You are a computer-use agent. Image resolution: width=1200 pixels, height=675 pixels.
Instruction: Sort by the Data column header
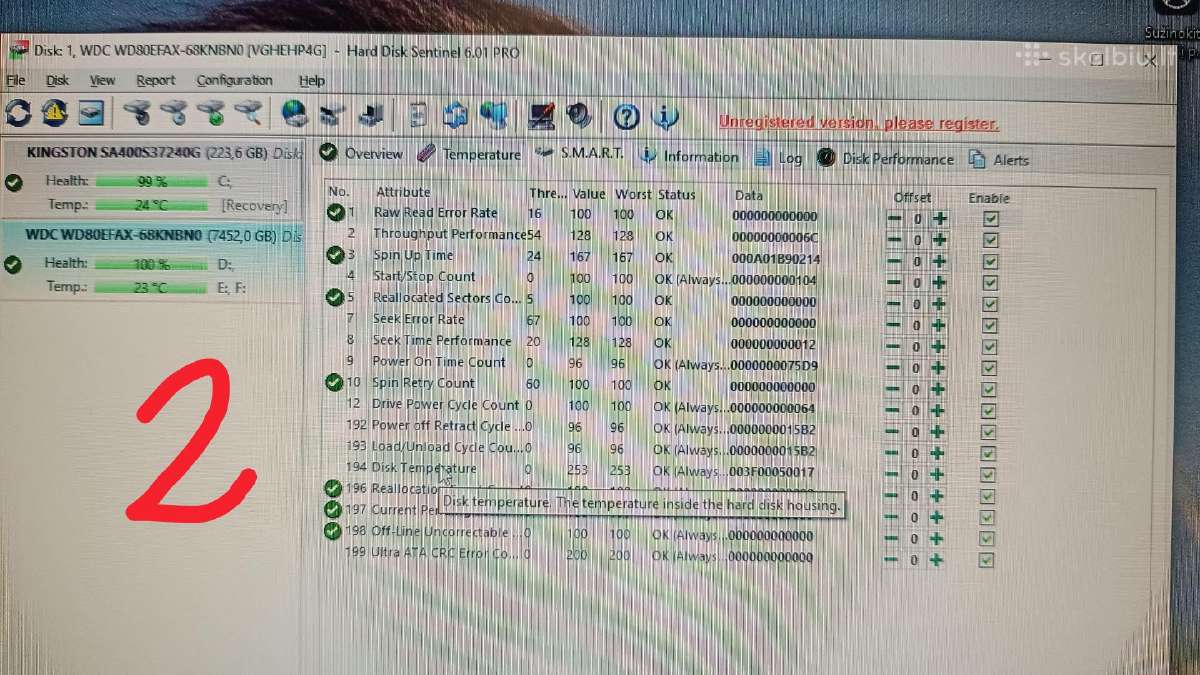(x=748, y=195)
